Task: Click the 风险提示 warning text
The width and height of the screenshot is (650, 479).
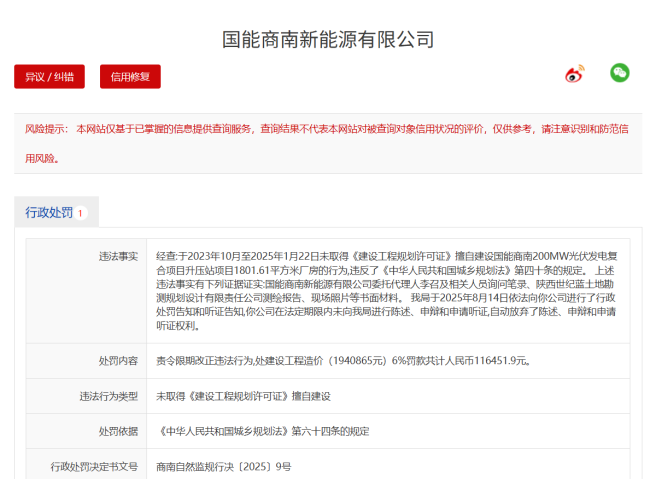Action: click(x=327, y=143)
